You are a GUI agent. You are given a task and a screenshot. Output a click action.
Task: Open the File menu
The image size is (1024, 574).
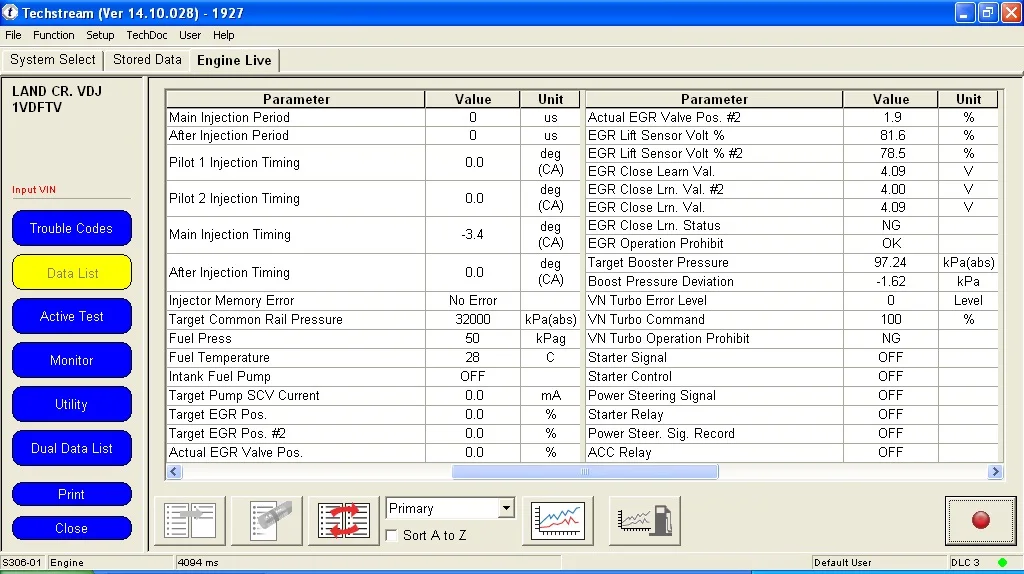[13, 35]
